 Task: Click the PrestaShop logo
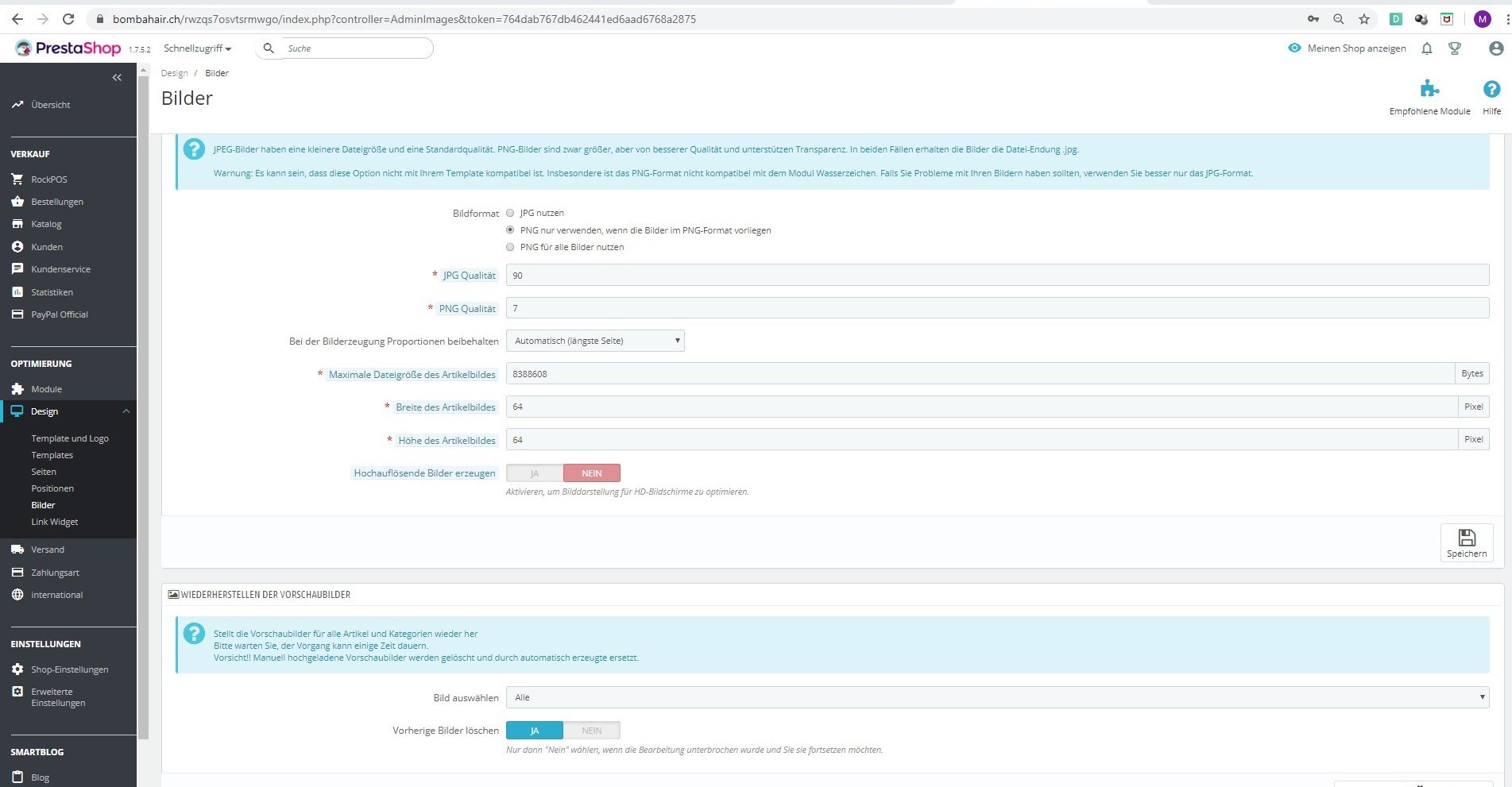[x=68, y=48]
